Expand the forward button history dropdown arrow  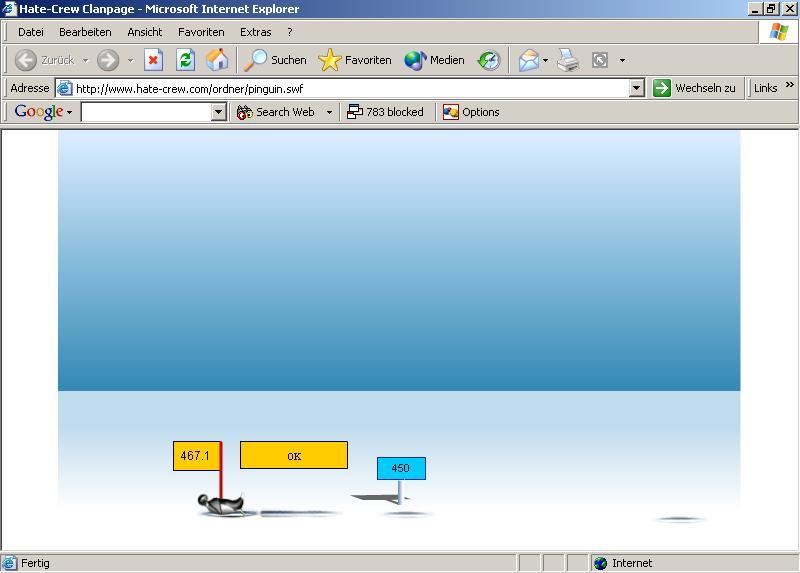click(131, 60)
